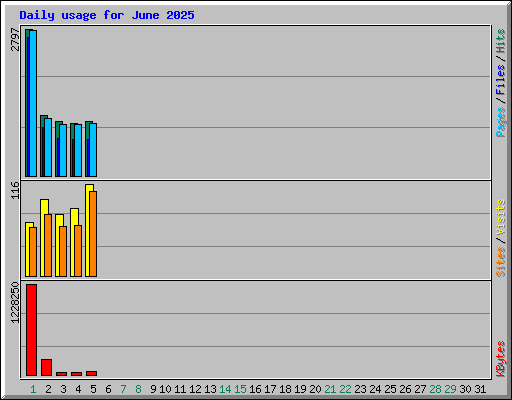Click day 27 on the date axis
This screenshot has height=400, width=512.
pyautogui.click(x=420, y=389)
